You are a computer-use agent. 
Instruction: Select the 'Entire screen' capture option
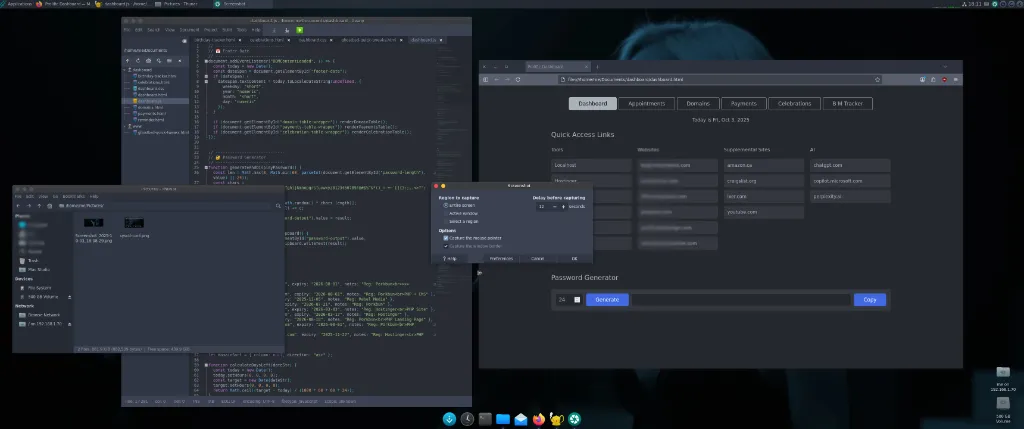445,205
